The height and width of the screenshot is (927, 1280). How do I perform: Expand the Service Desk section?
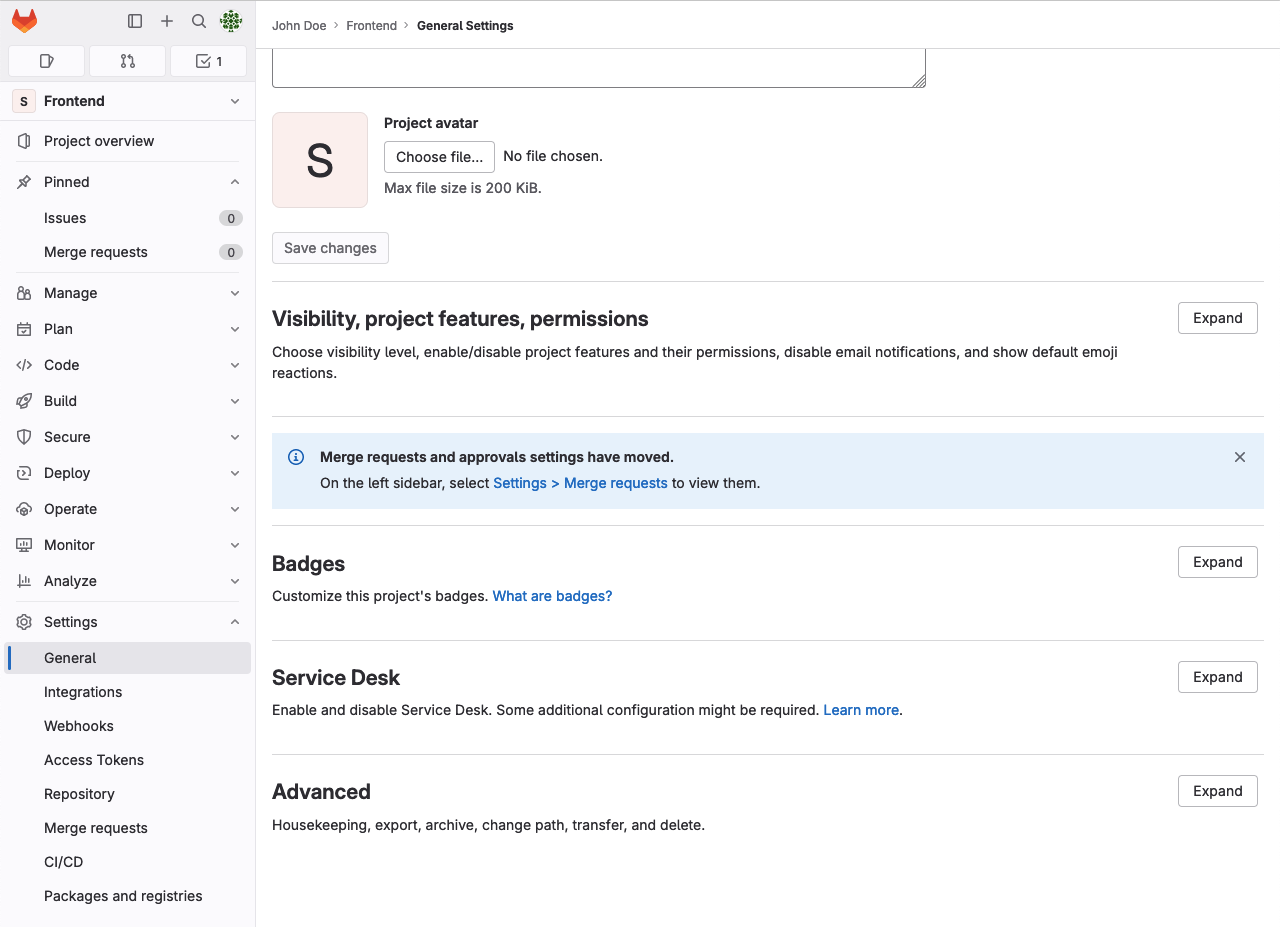1217,677
